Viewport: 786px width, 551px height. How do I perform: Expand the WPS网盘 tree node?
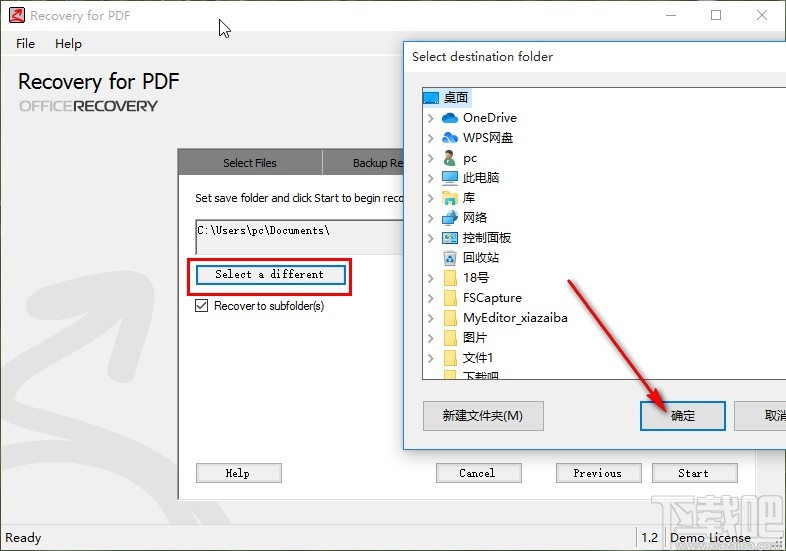point(430,138)
